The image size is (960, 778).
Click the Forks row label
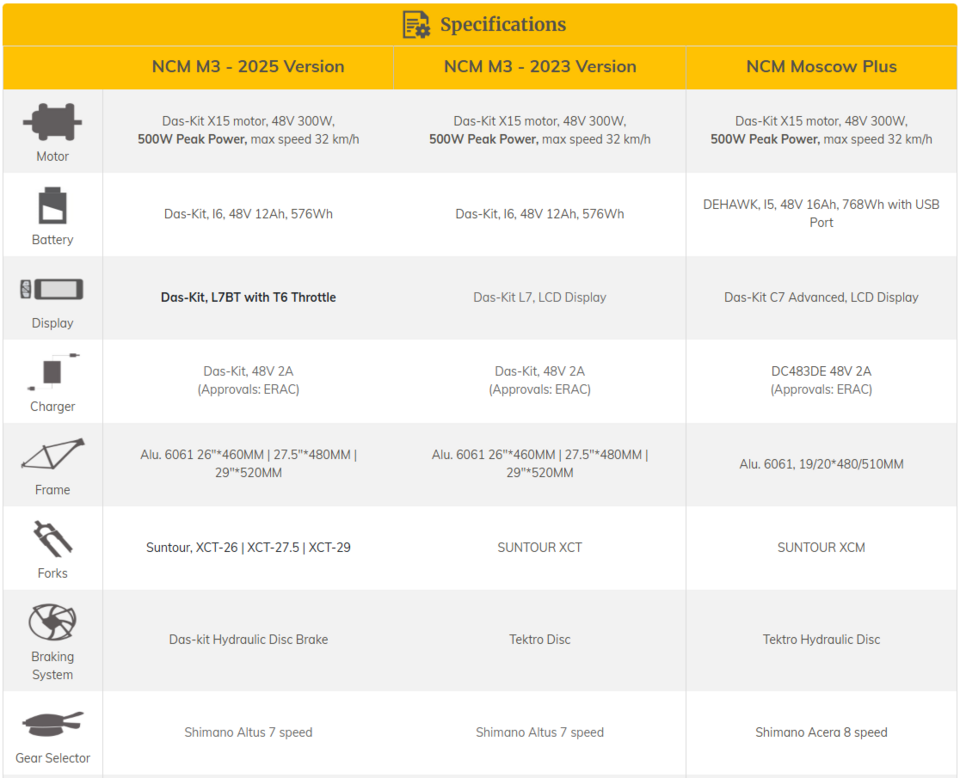tap(53, 573)
